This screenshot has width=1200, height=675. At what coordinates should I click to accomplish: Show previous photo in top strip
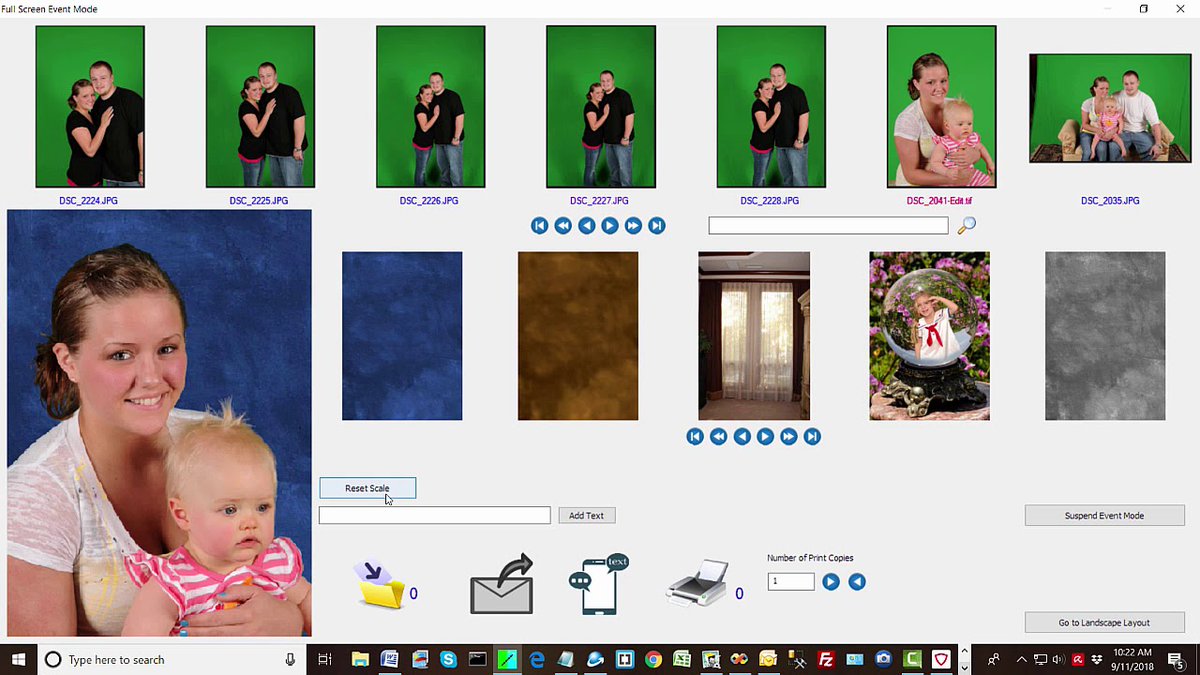(x=586, y=226)
